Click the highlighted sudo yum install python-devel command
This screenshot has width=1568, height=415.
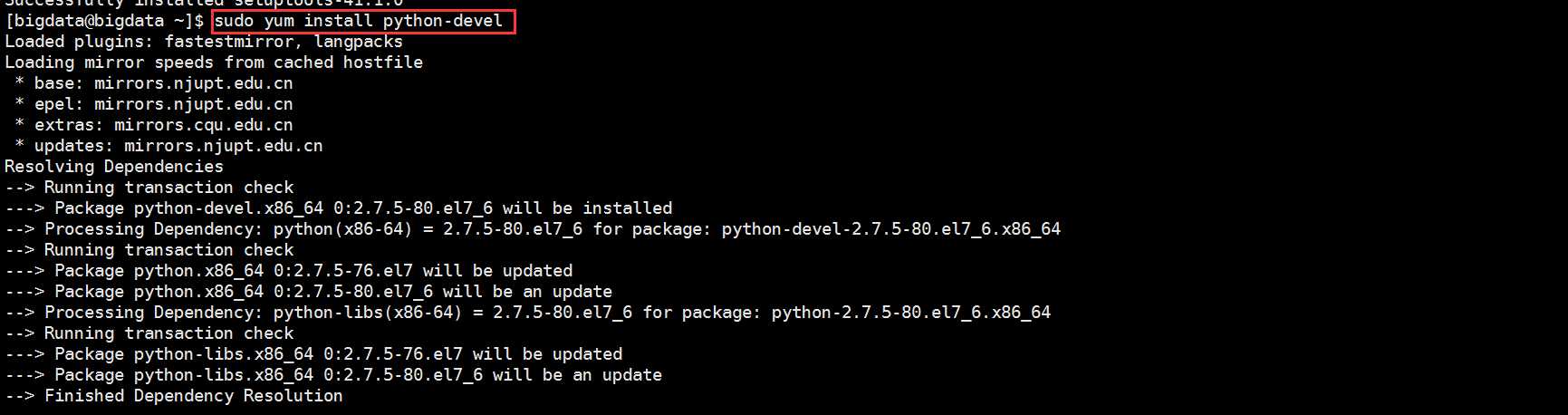[358, 21]
